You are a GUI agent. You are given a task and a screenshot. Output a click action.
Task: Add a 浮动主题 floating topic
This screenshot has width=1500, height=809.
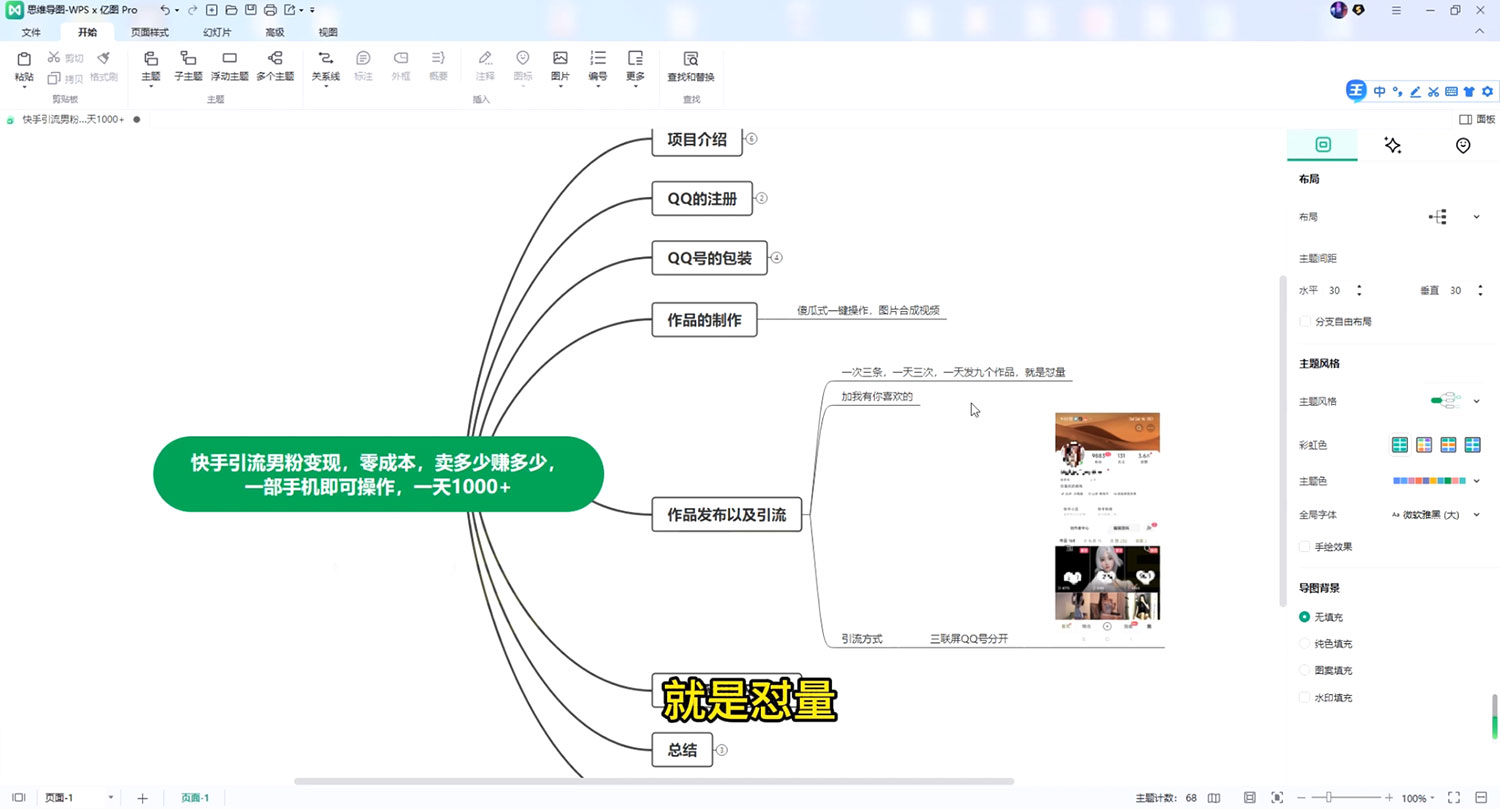[x=229, y=60]
